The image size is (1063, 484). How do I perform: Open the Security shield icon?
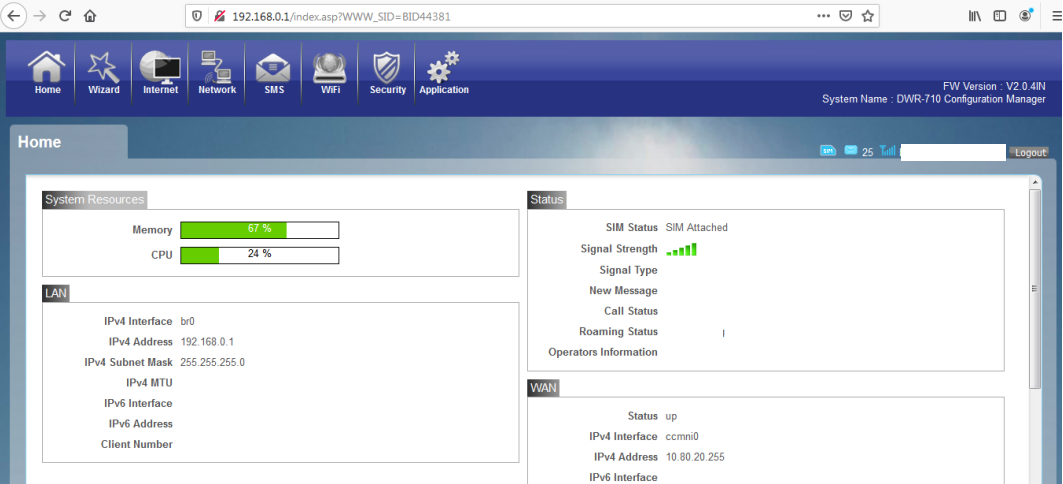387,73
